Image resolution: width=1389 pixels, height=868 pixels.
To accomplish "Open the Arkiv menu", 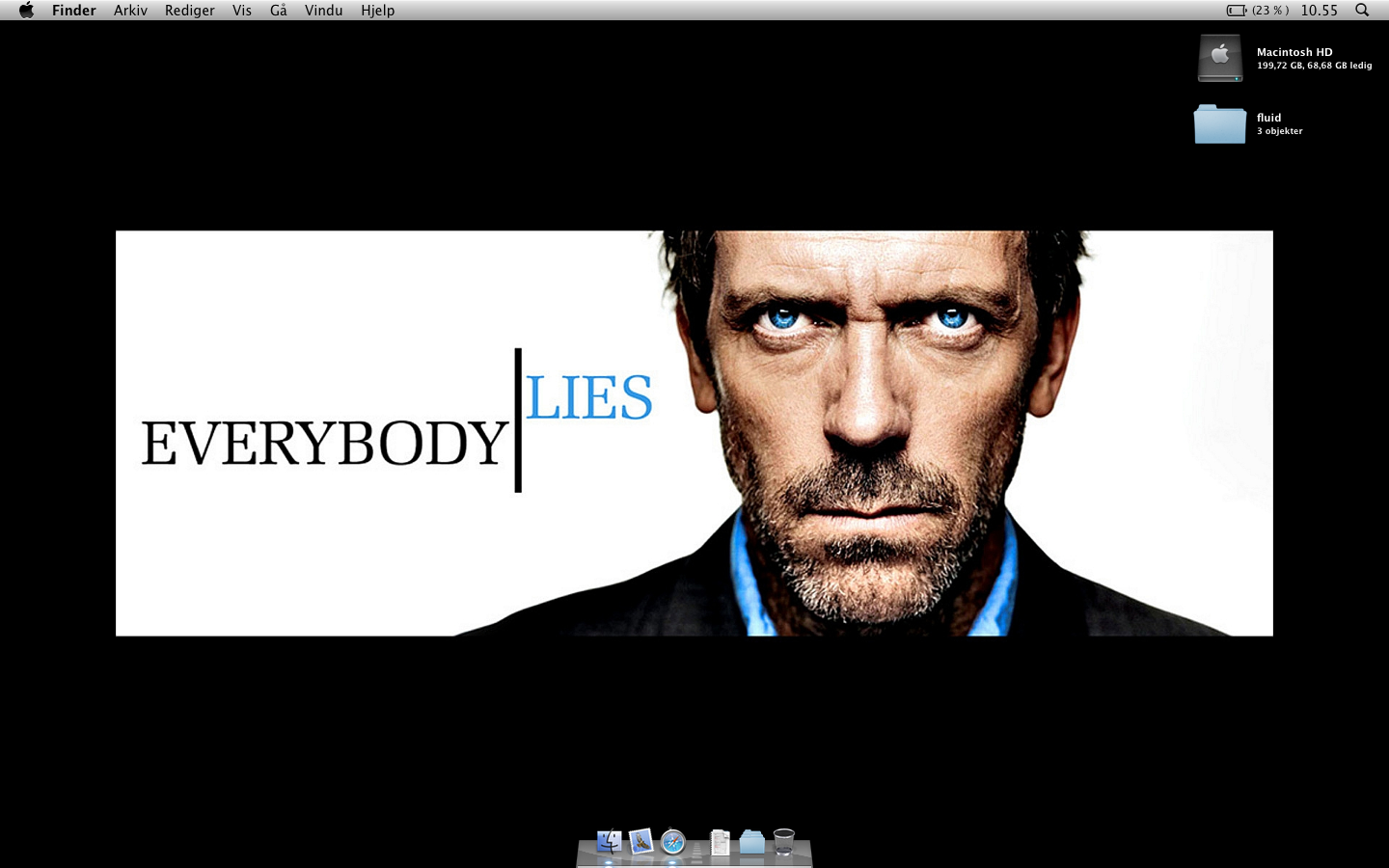I will (x=130, y=10).
